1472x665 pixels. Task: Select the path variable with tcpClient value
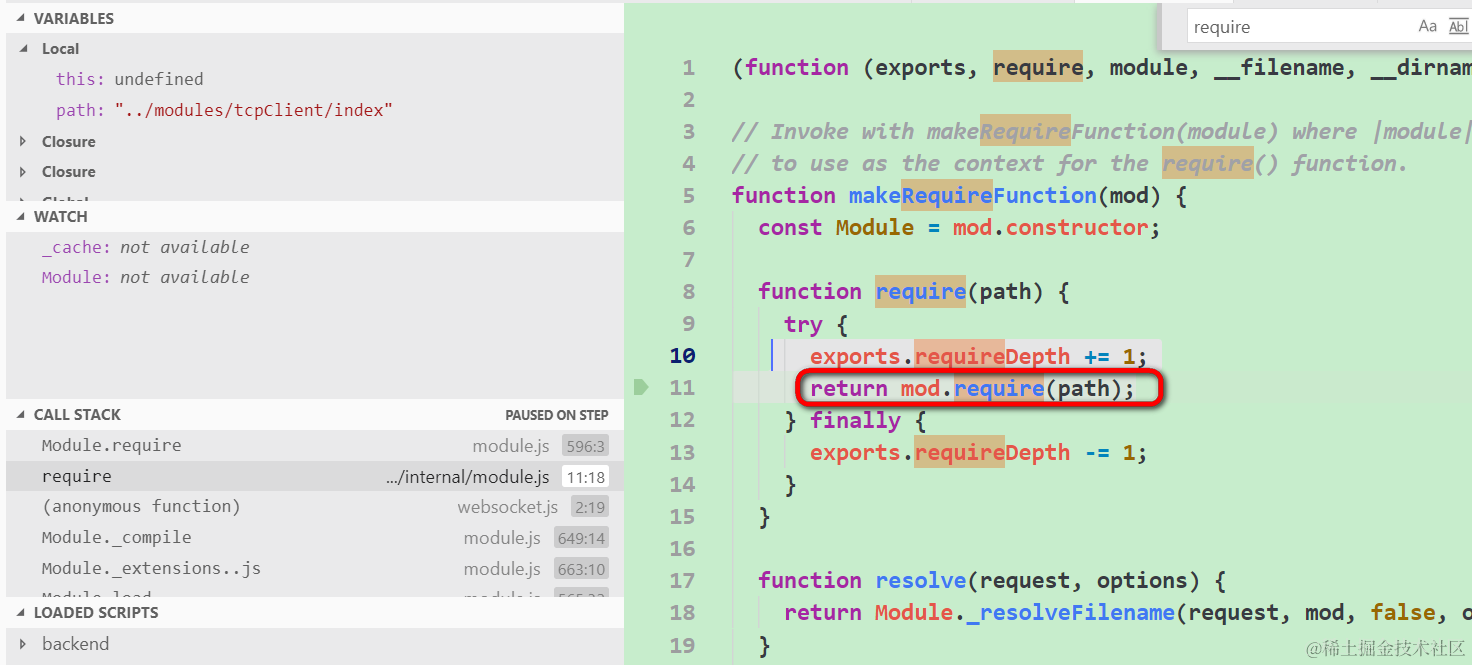point(314,110)
